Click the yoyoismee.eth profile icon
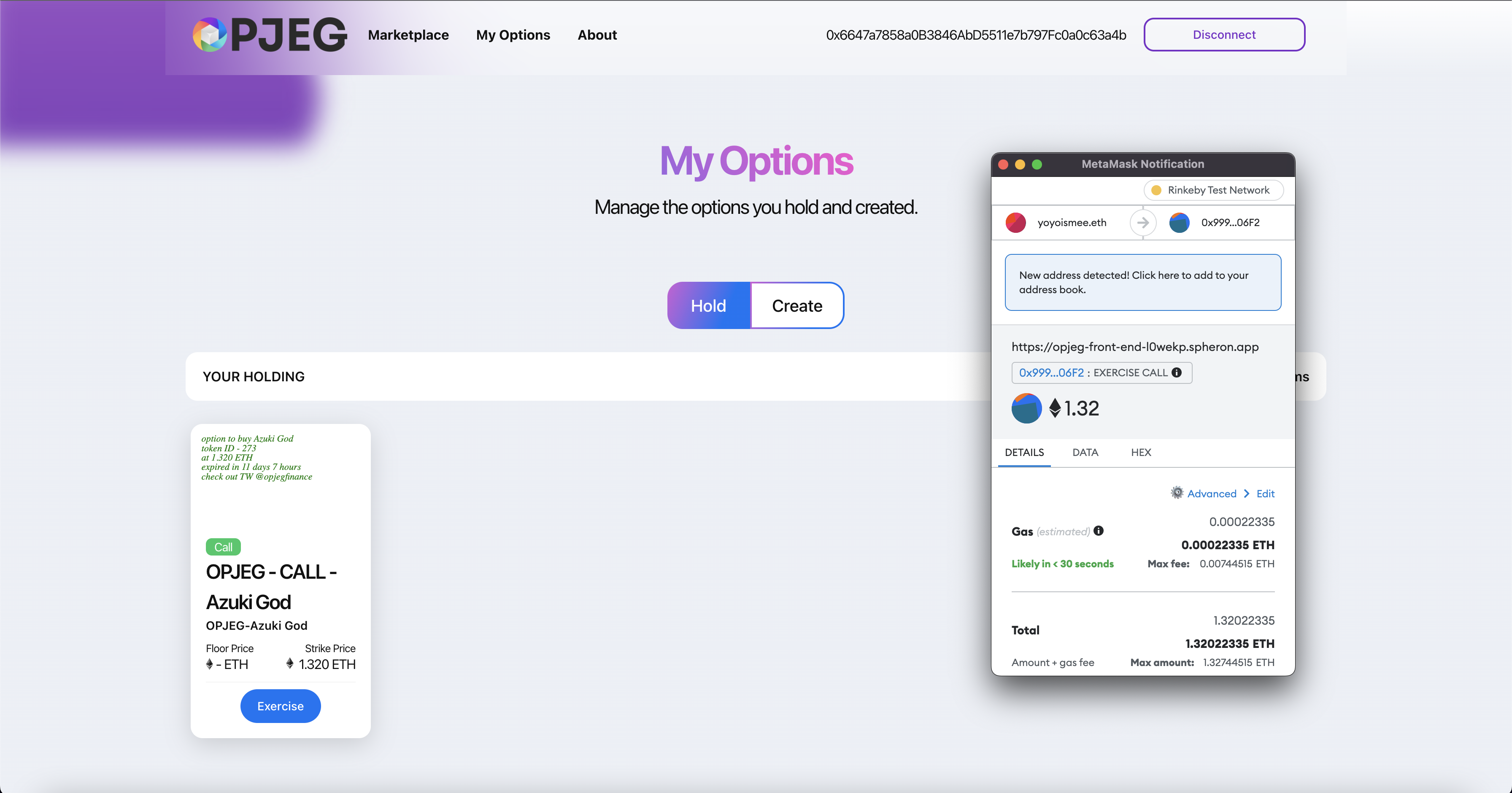 pyautogui.click(x=1018, y=222)
